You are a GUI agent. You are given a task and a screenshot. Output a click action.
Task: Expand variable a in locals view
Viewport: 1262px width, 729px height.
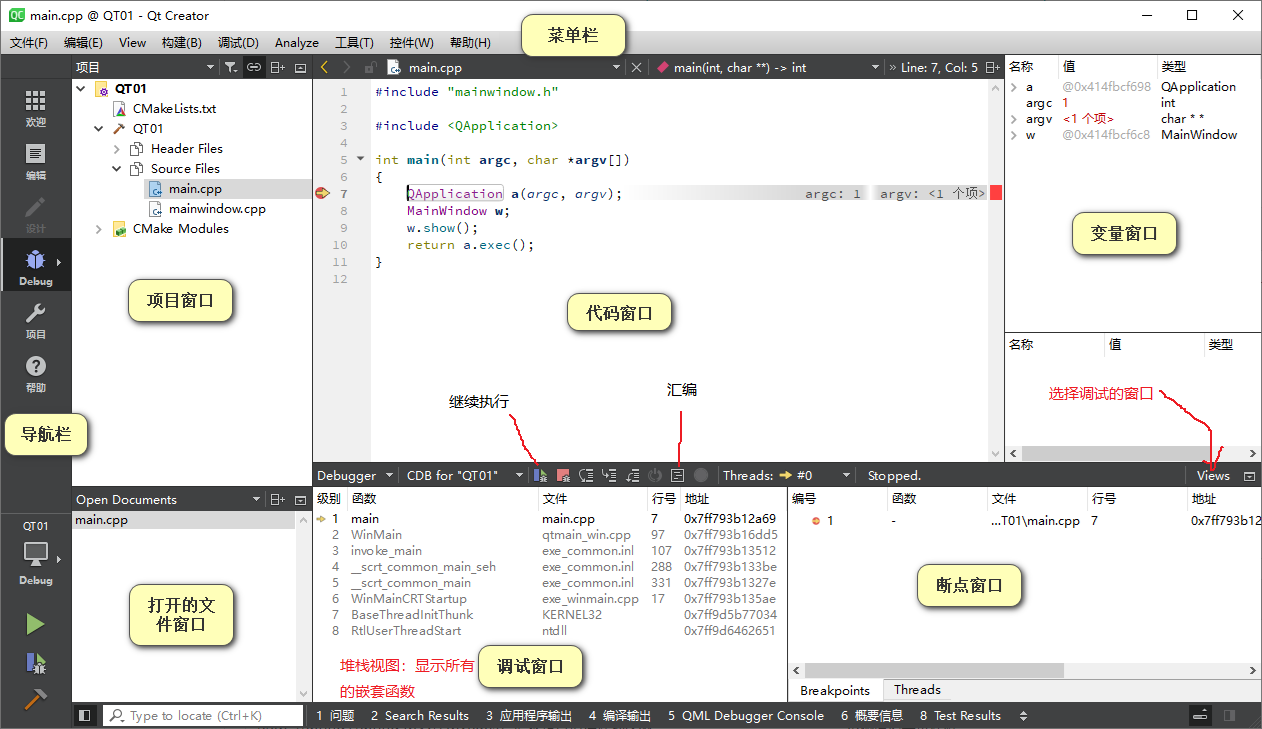pos(1014,87)
